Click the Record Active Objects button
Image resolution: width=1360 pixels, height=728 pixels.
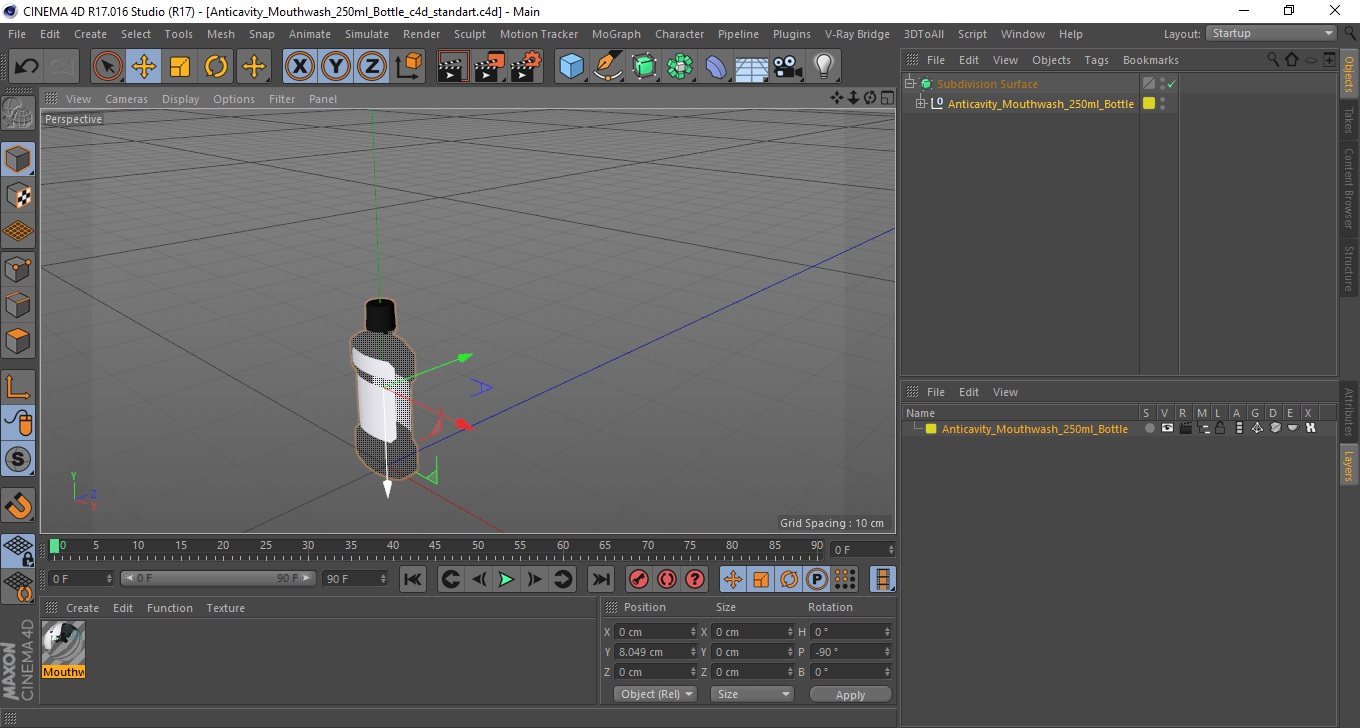pyautogui.click(x=638, y=579)
